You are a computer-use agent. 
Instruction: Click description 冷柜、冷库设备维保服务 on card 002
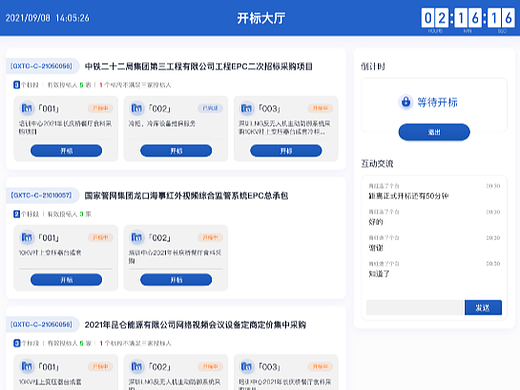[x=162, y=123]
